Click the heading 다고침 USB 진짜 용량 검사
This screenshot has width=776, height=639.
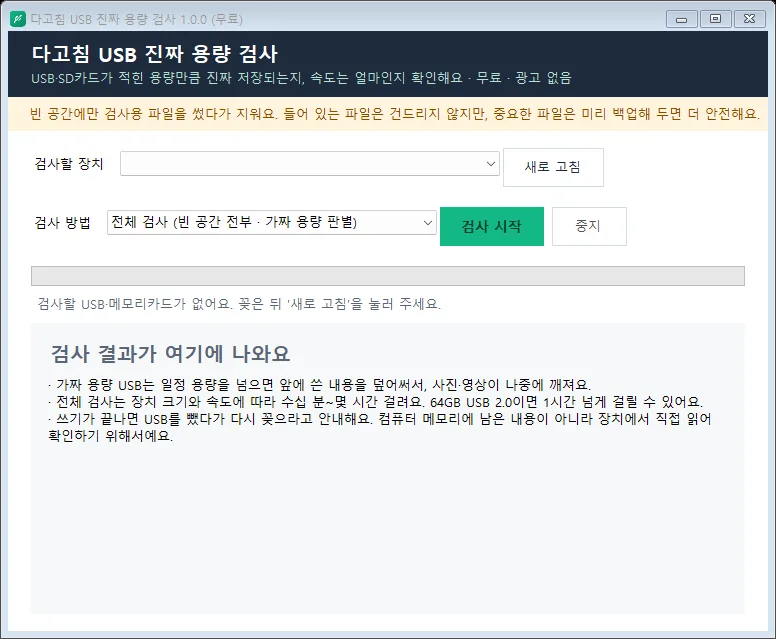pos(154,54)
